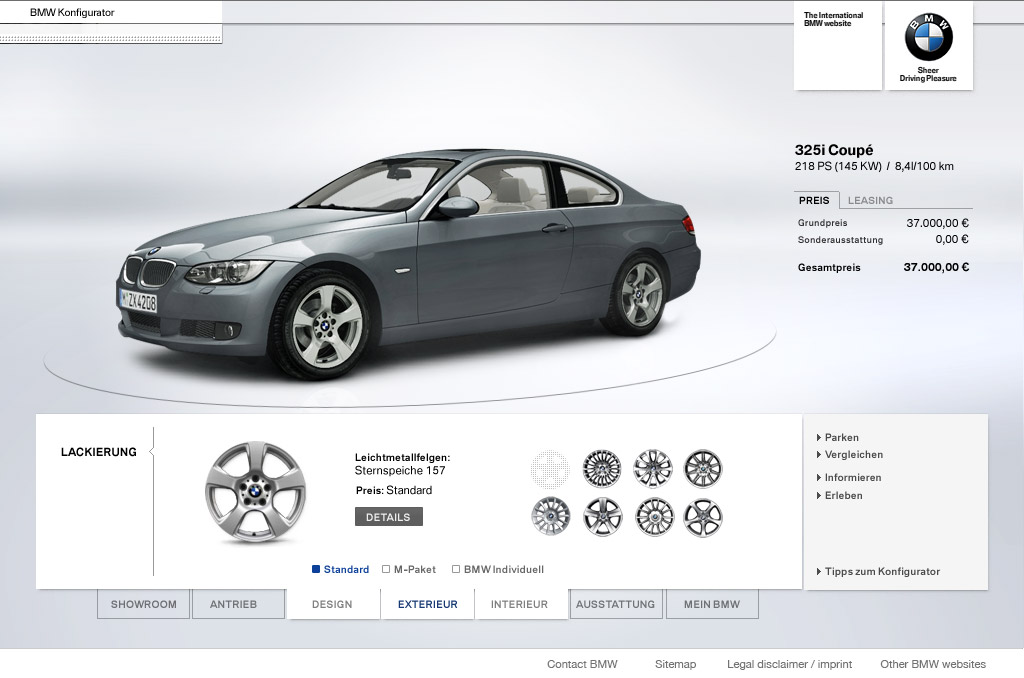Click the Preis: Standard text
Image resolution: width=1024 pixels, height=678 pixels.
coord(394,491)
